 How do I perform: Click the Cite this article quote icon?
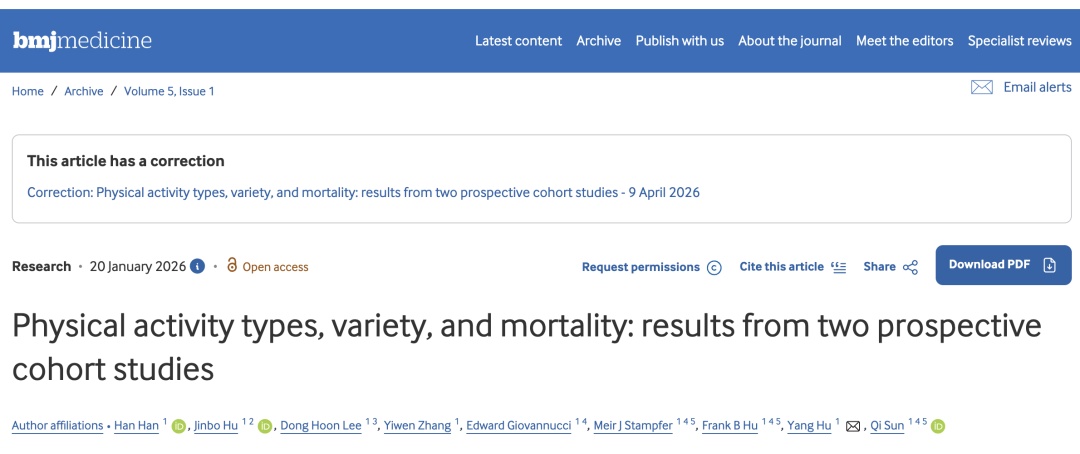tap(838, 267)
